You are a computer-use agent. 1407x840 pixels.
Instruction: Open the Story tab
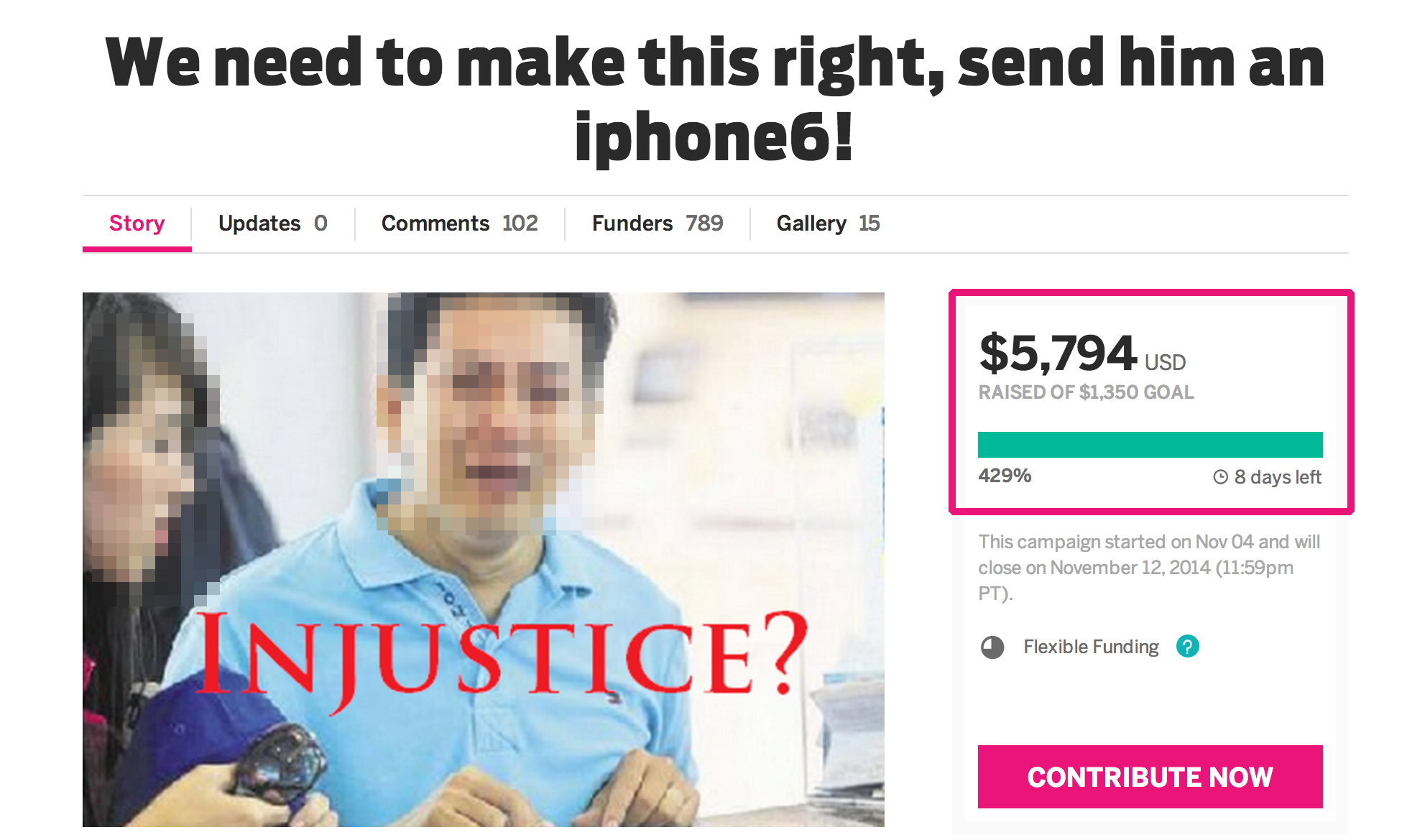[137, 223]
